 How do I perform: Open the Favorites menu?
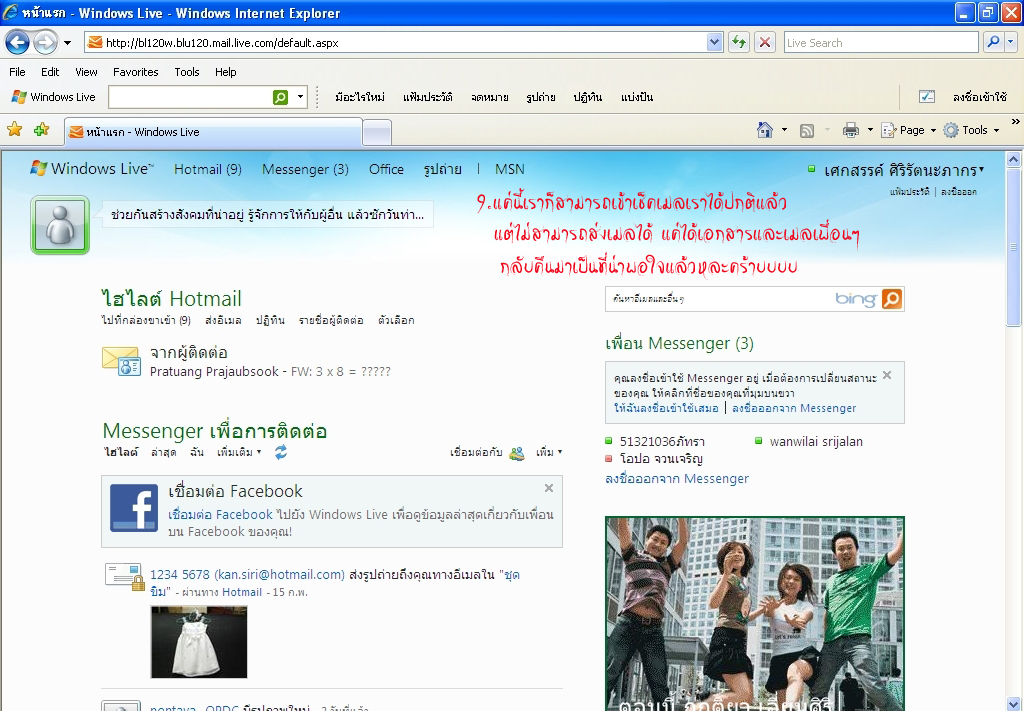point(135,72)
